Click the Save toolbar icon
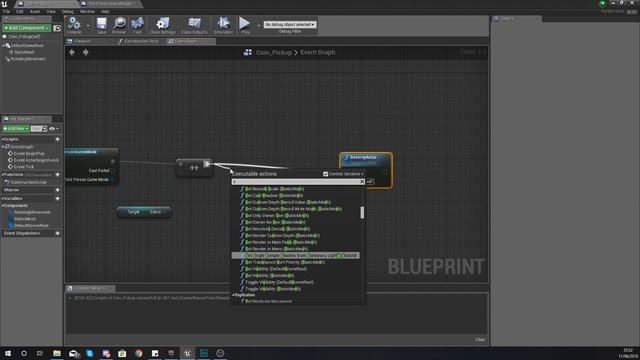Viewport: 640px width, 360px height. 101,25
